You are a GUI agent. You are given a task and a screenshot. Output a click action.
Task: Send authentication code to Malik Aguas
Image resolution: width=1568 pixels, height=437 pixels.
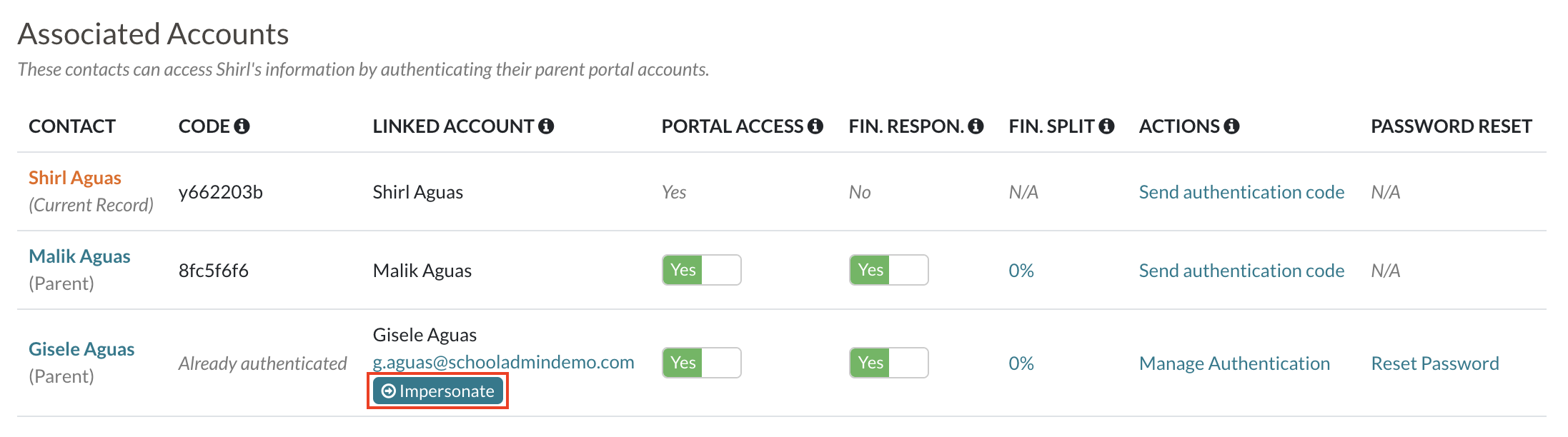pyautogui.click(x=1241, y=271)
